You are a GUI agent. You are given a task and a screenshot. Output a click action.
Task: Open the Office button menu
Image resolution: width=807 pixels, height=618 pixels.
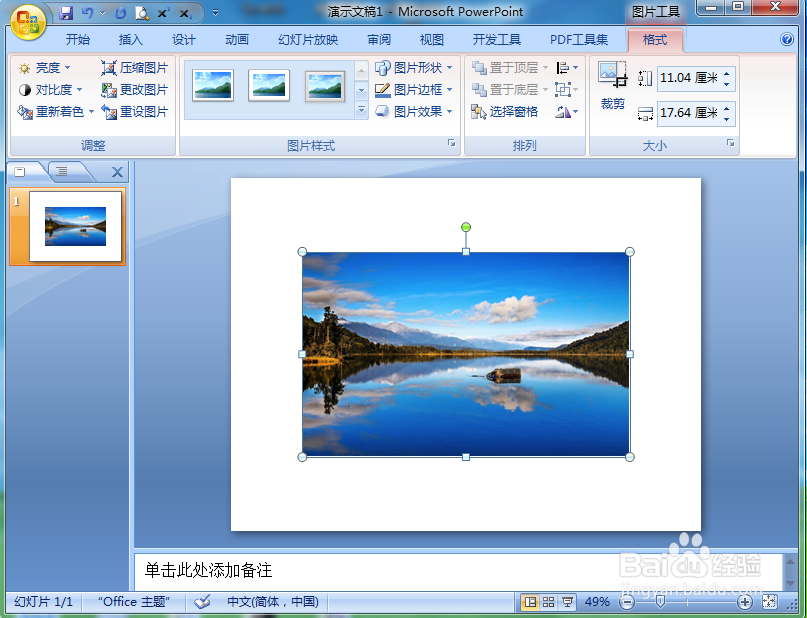coord(28,22)
